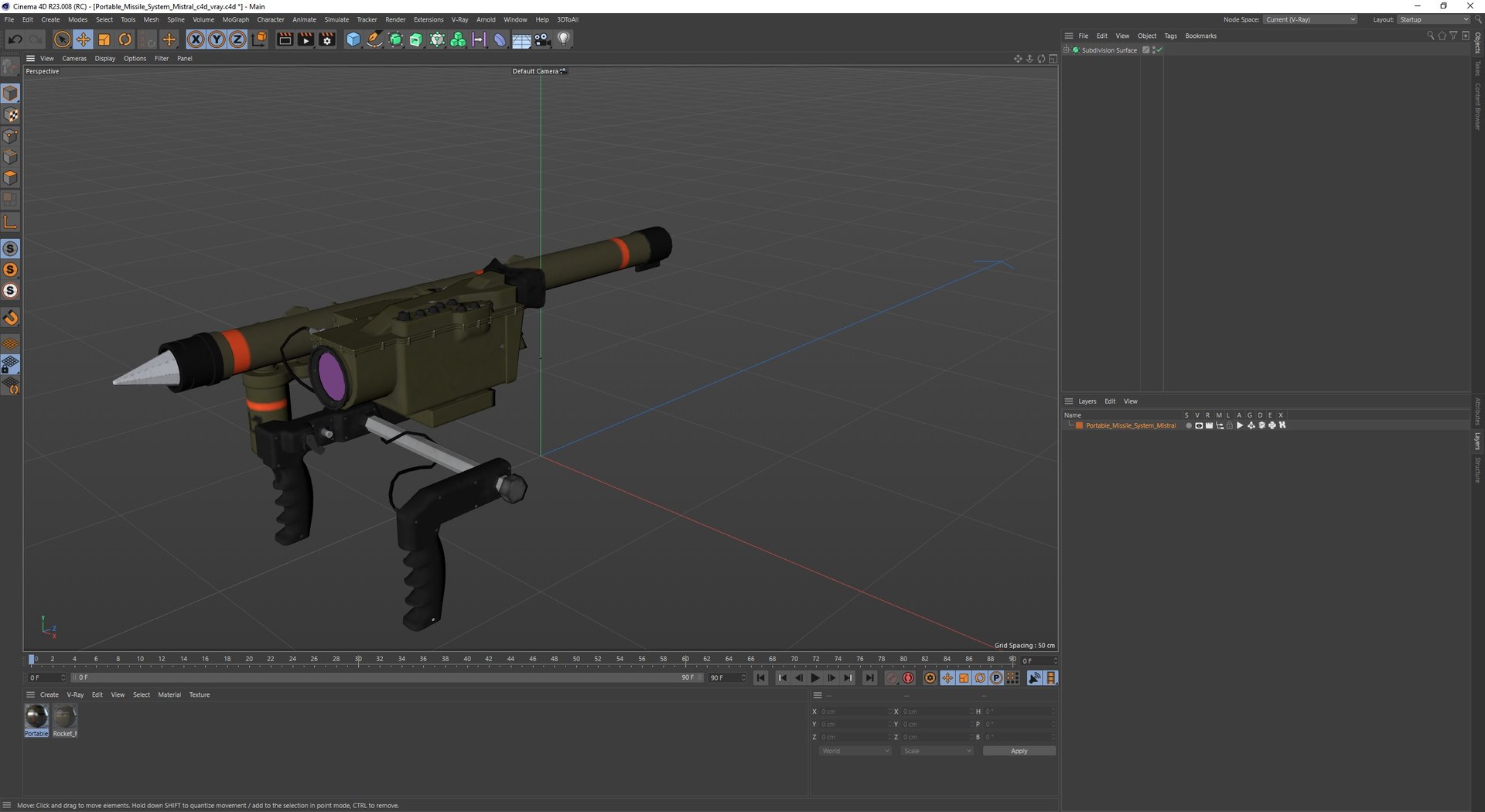Add a Camera object
Viewport: 1485px width, 812px height.
point(542,39)
